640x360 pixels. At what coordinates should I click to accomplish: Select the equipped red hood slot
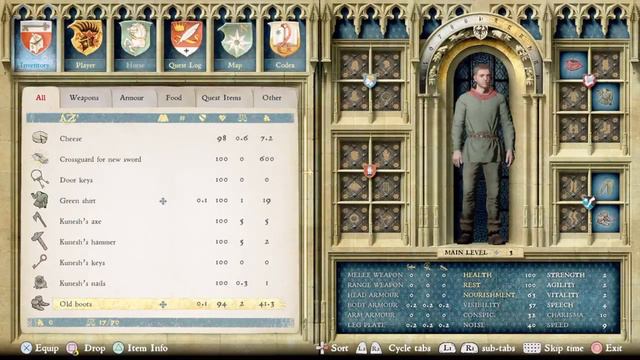tap(573, 65)
